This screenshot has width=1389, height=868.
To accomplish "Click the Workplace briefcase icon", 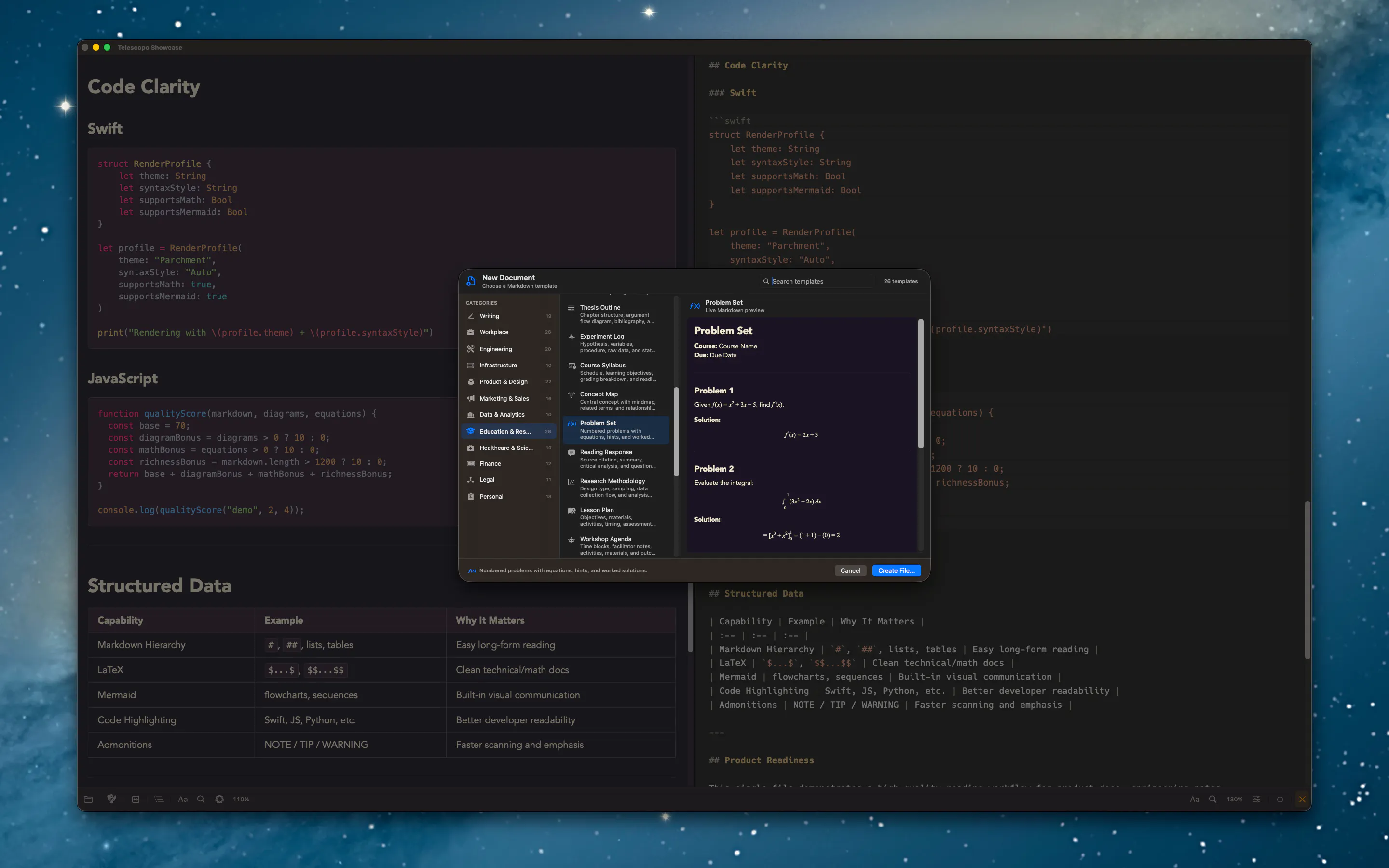I will click(x=471, y=332).
